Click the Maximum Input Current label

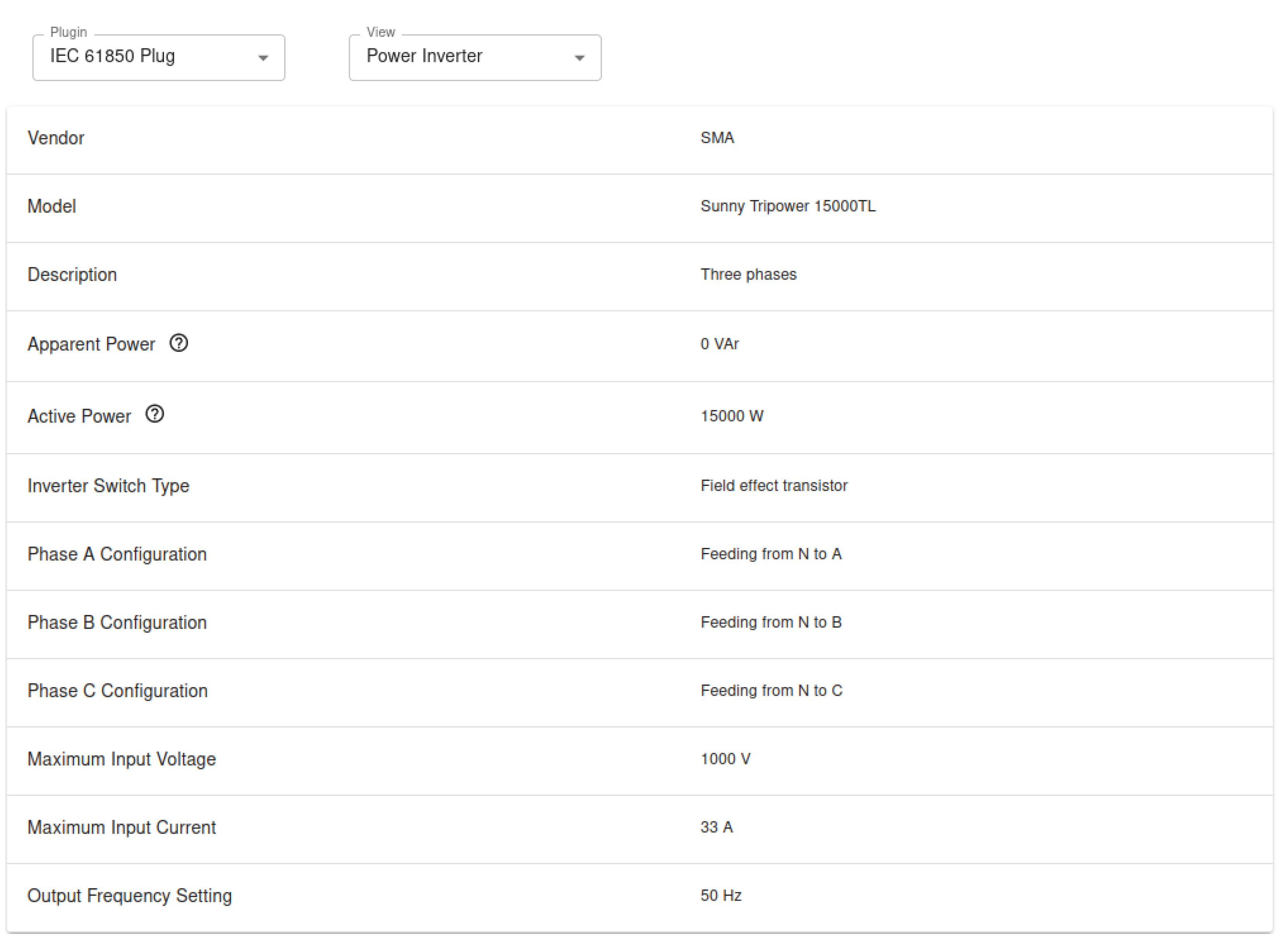coord(122,828)
